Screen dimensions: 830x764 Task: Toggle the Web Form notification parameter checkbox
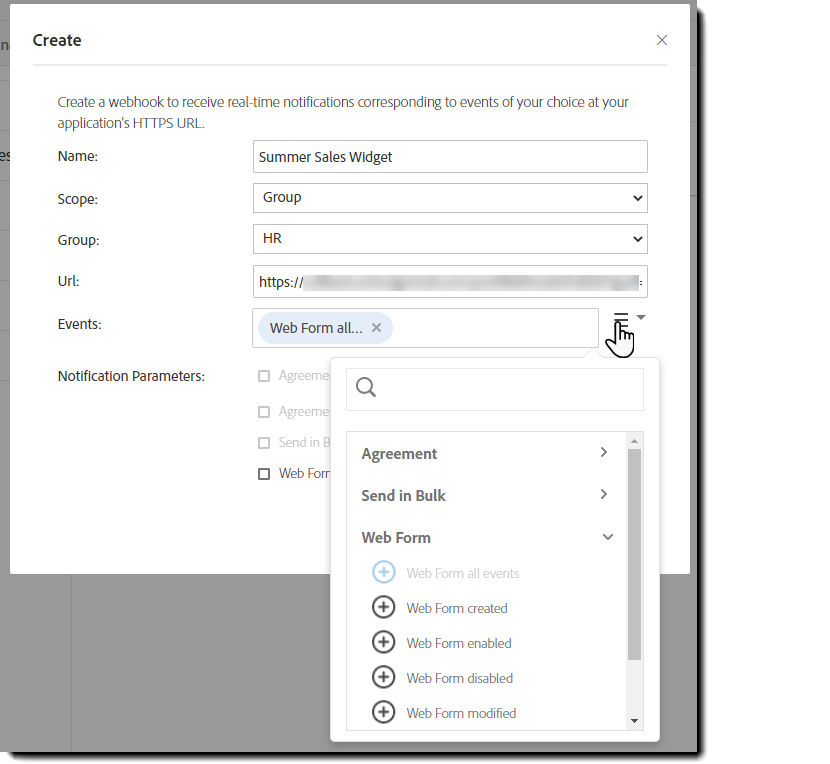[265, 473]
